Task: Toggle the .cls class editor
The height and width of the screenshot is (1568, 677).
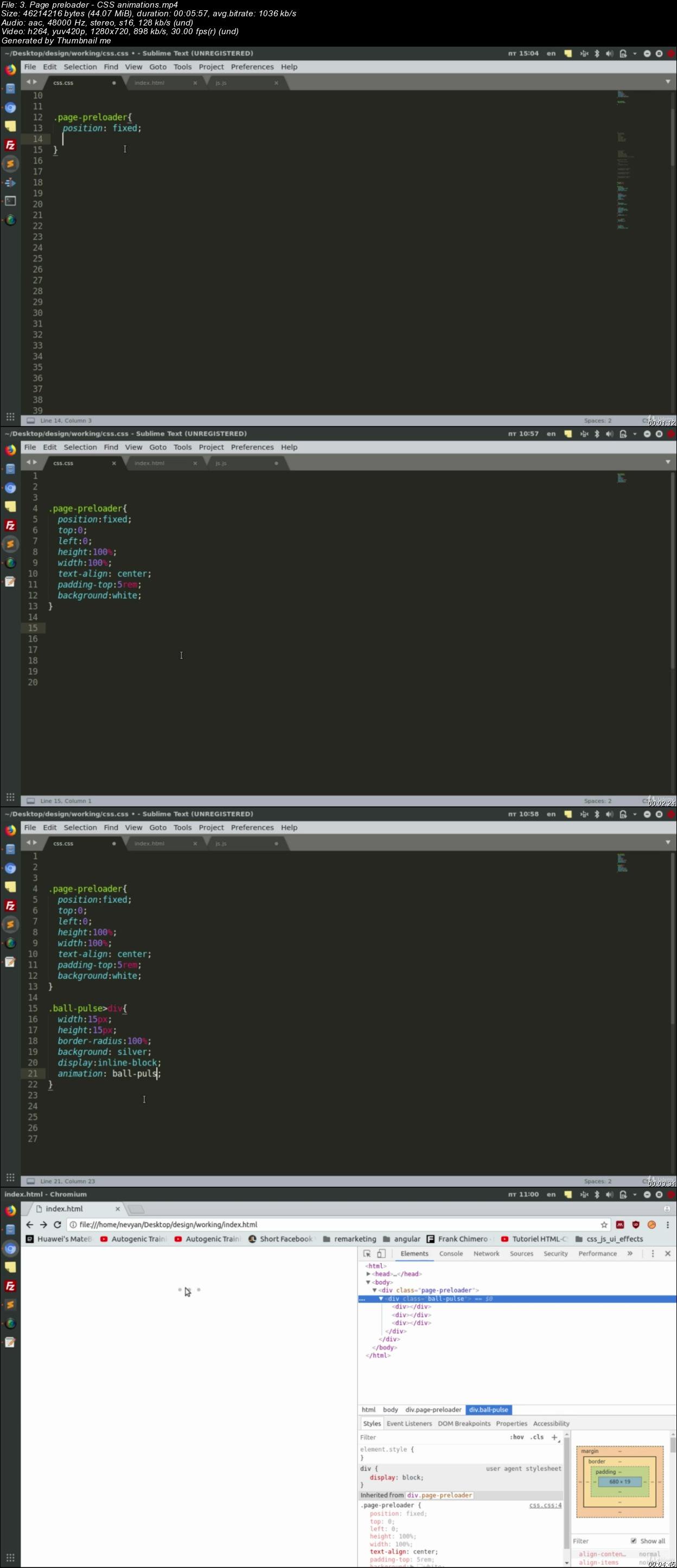Action: click(537, 1437)
